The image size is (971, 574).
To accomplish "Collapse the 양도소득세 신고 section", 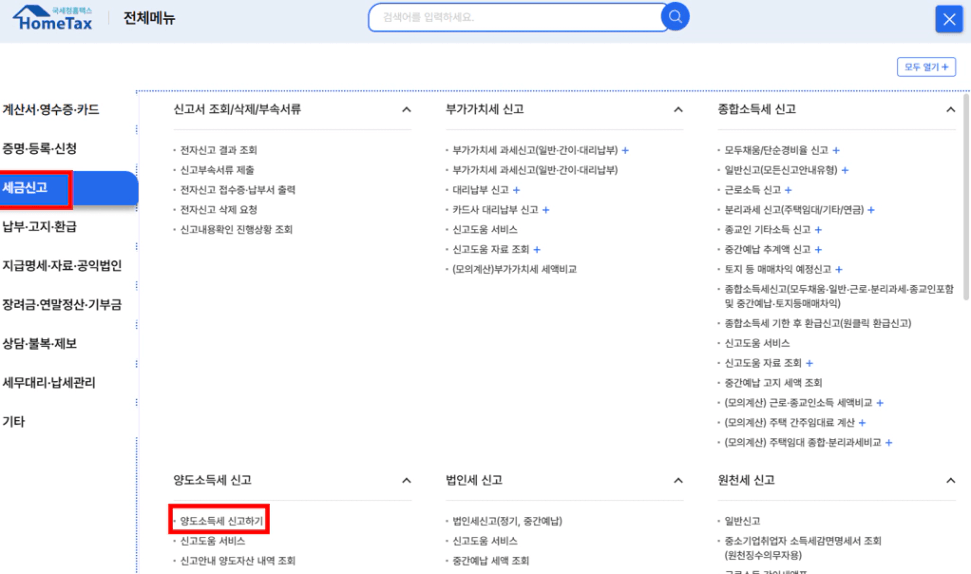I will pos(406,481).
